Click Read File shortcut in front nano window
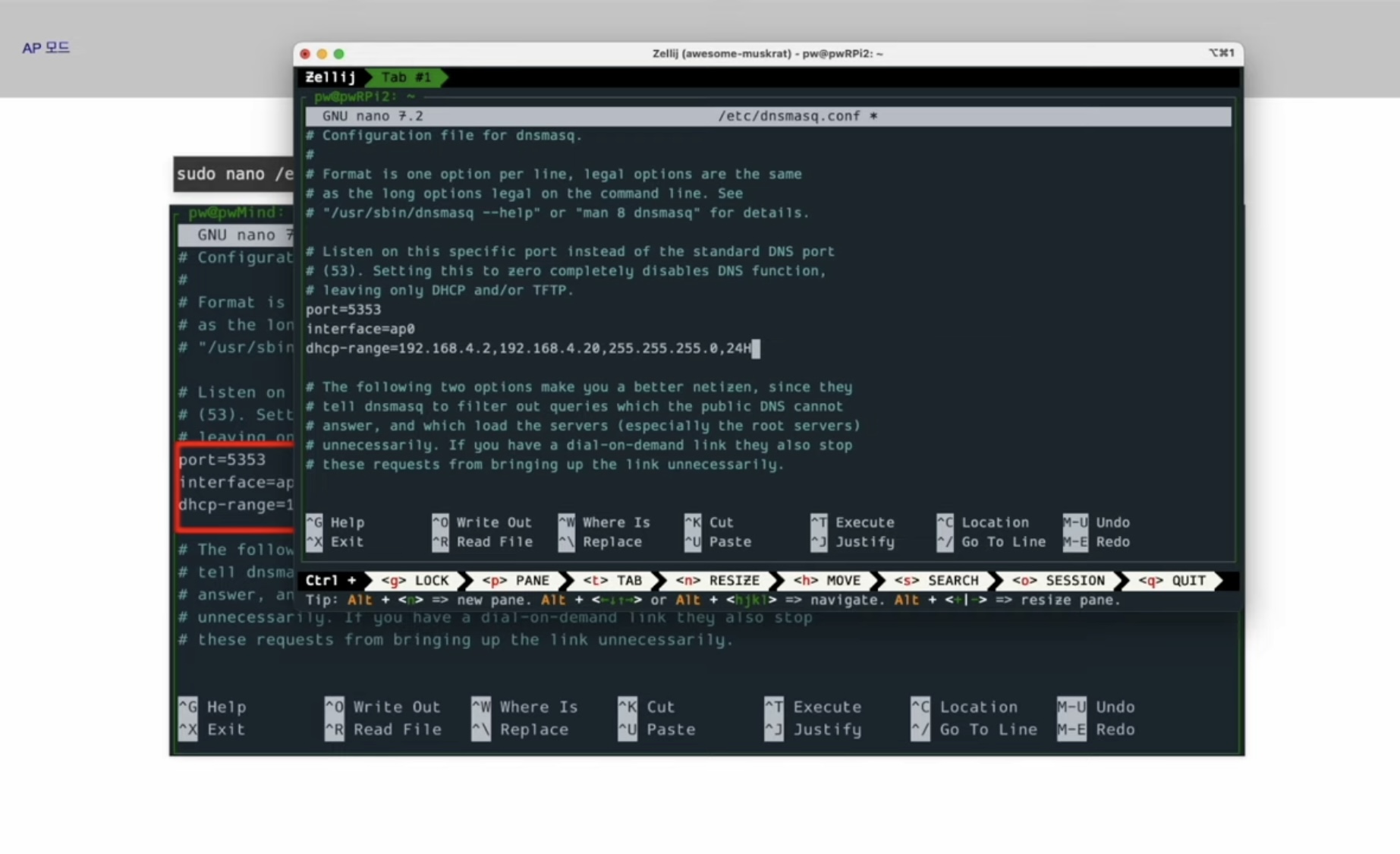The width and height of the screenshot is (1400, 854). click(x=482, y=541)
